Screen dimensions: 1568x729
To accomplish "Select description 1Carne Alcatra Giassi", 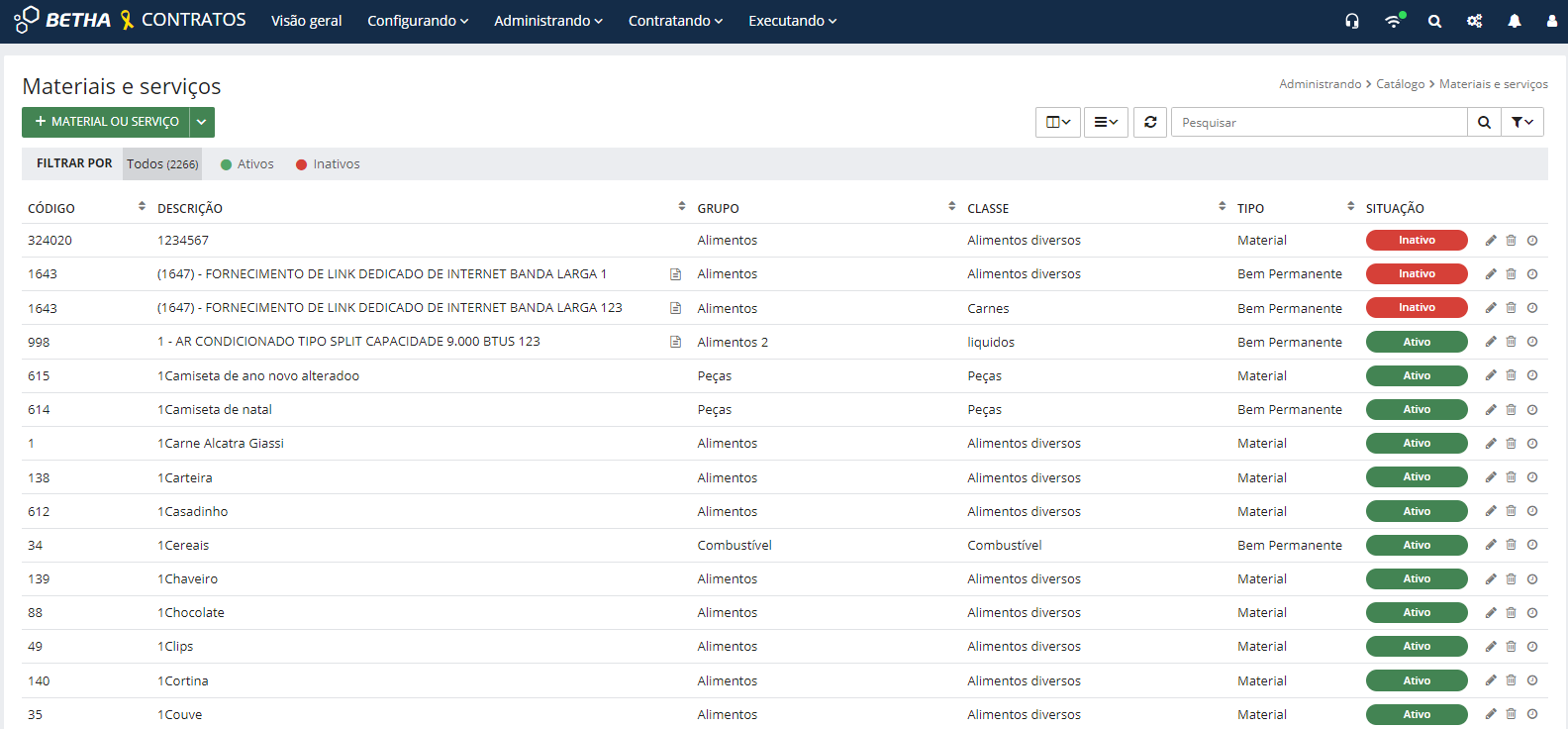I will click(x=221, y=444).
